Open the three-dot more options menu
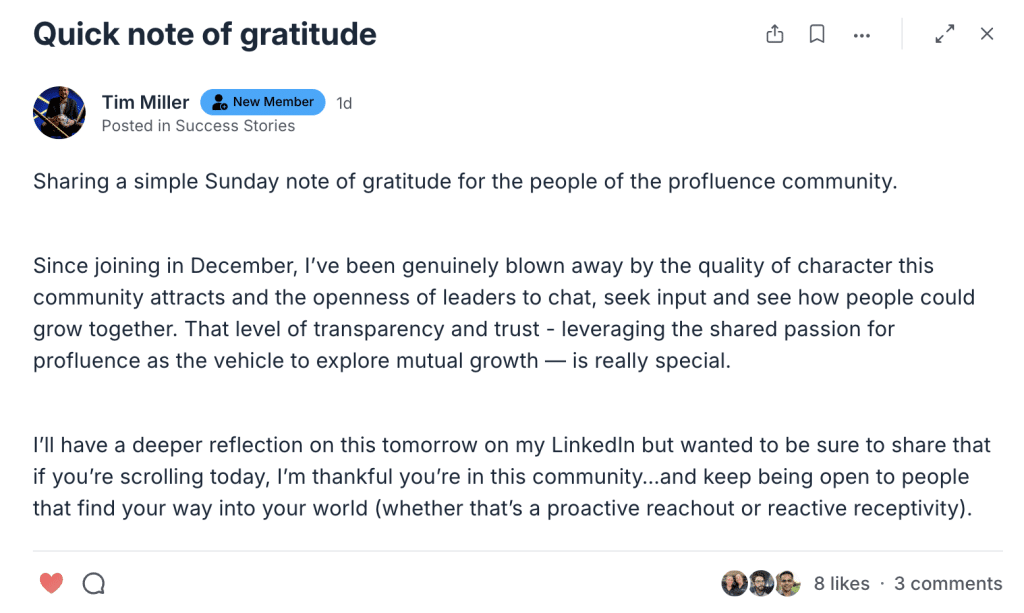The height and width of the screenshot is (613, 1024). [861, 35]
